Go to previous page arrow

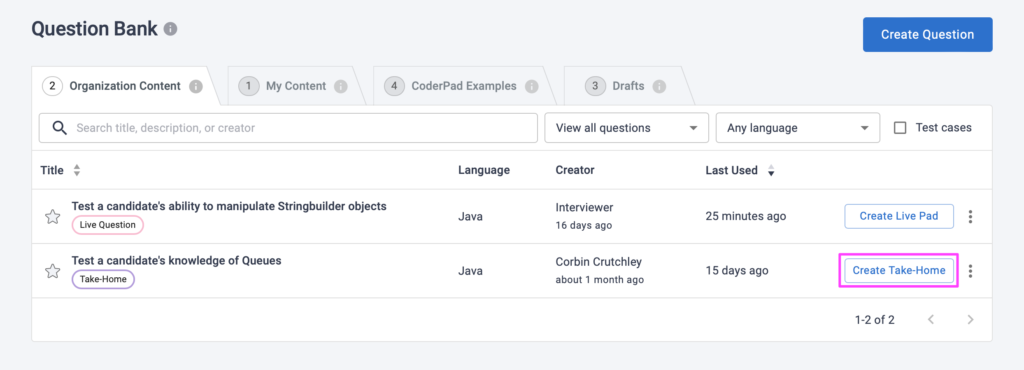pos(931,320)
